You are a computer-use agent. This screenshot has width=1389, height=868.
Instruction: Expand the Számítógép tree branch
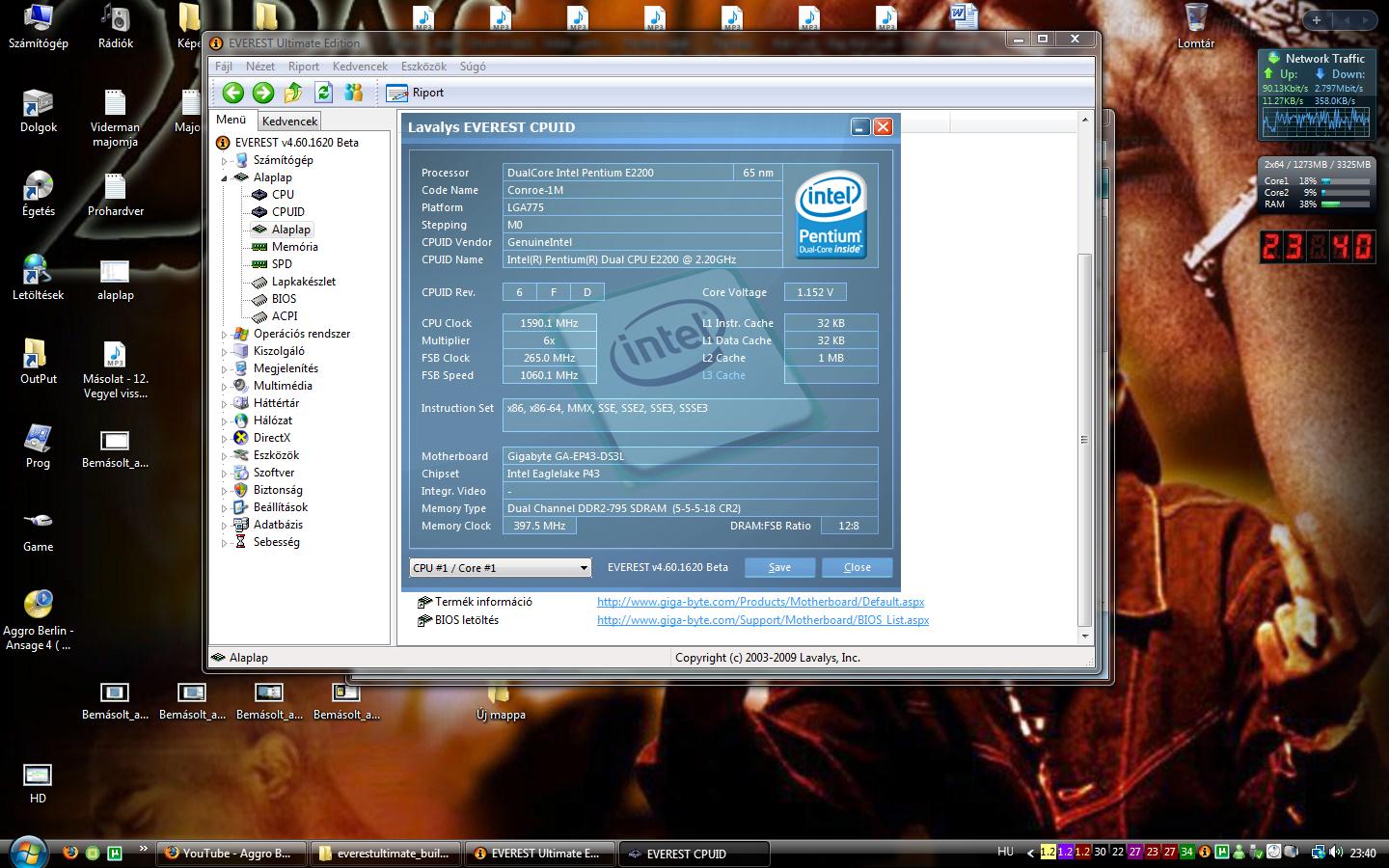point(225,161)
